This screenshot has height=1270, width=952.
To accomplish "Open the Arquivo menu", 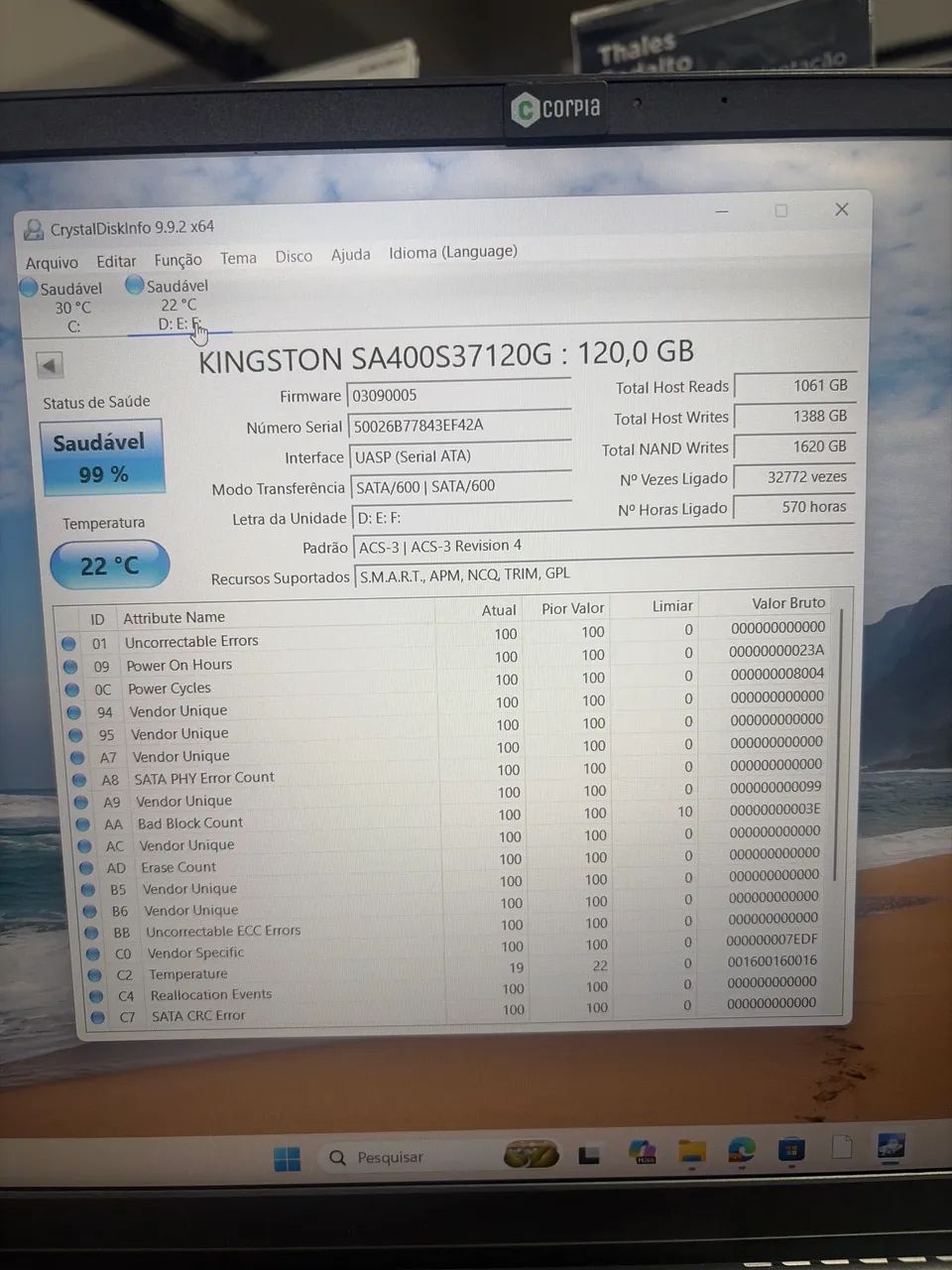I will [52, 262].
